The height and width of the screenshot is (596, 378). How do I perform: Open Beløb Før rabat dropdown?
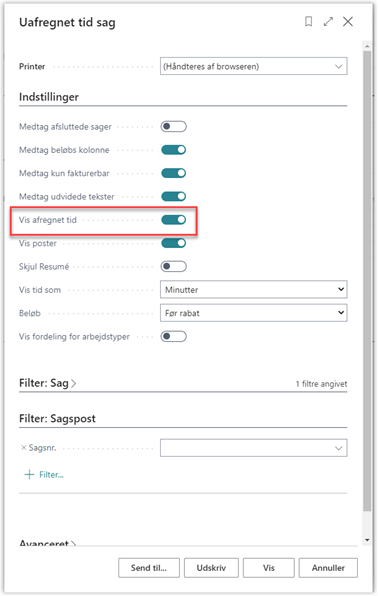click(254, 313)
